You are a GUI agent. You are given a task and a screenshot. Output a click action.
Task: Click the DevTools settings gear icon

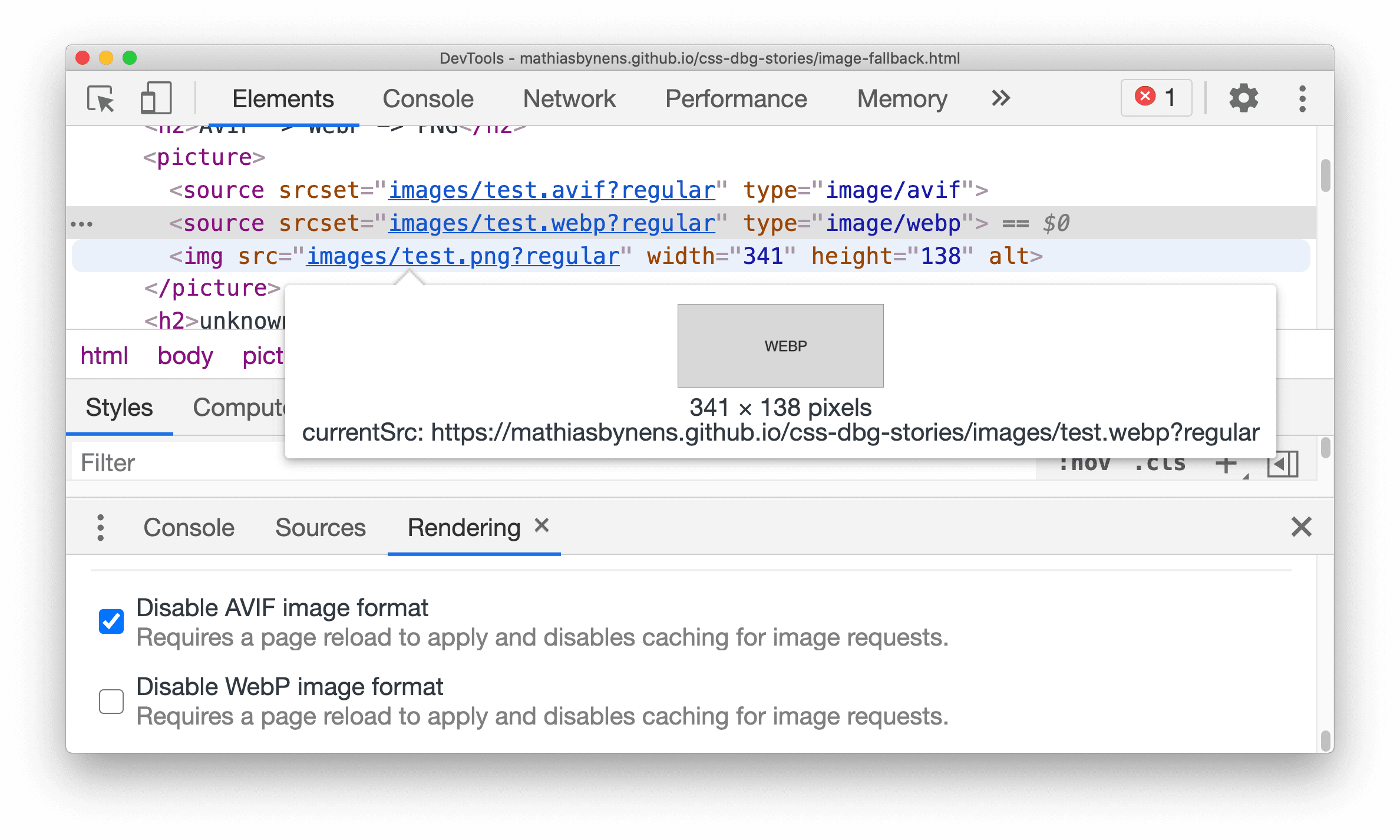tap(1244, 97)
